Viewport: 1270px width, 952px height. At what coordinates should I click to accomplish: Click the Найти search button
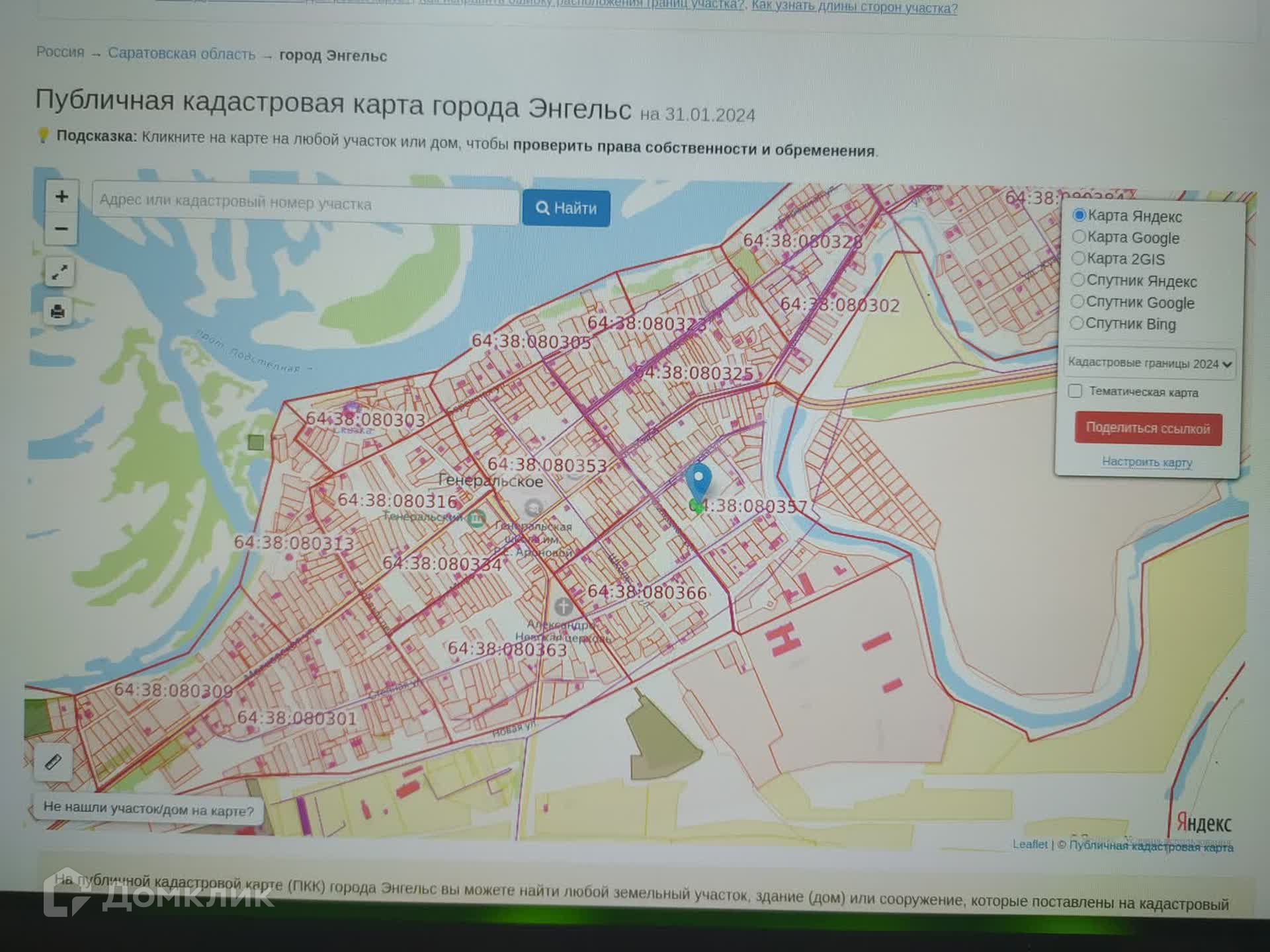click(x=566, y=208)
